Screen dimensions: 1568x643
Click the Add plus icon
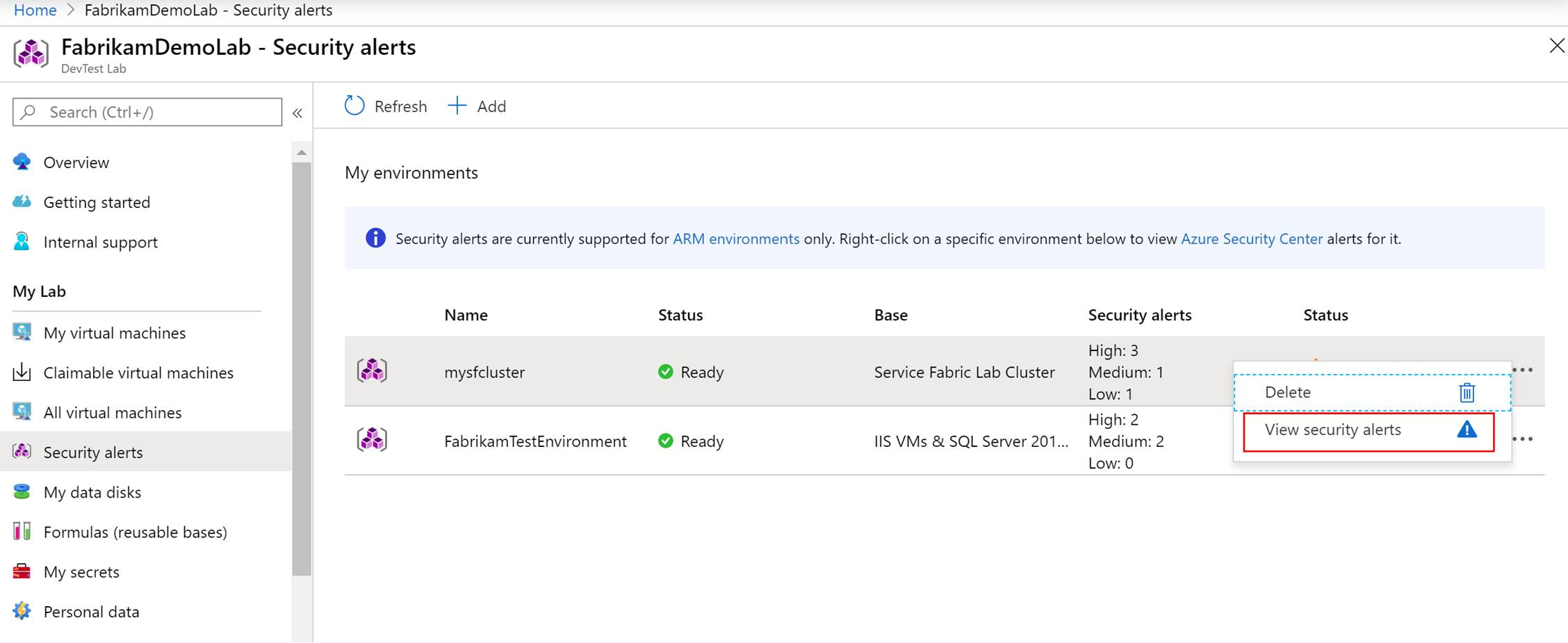click(457, 106)
